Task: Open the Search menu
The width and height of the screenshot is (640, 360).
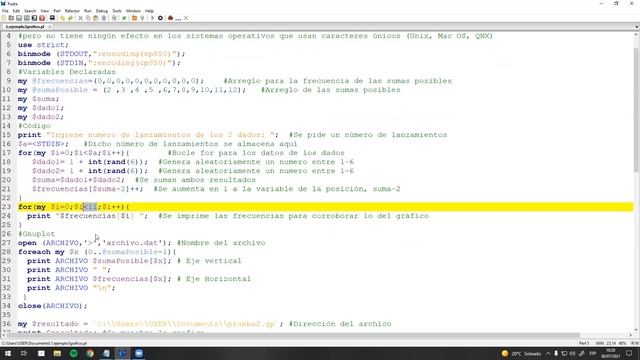Action: (30, 11)
